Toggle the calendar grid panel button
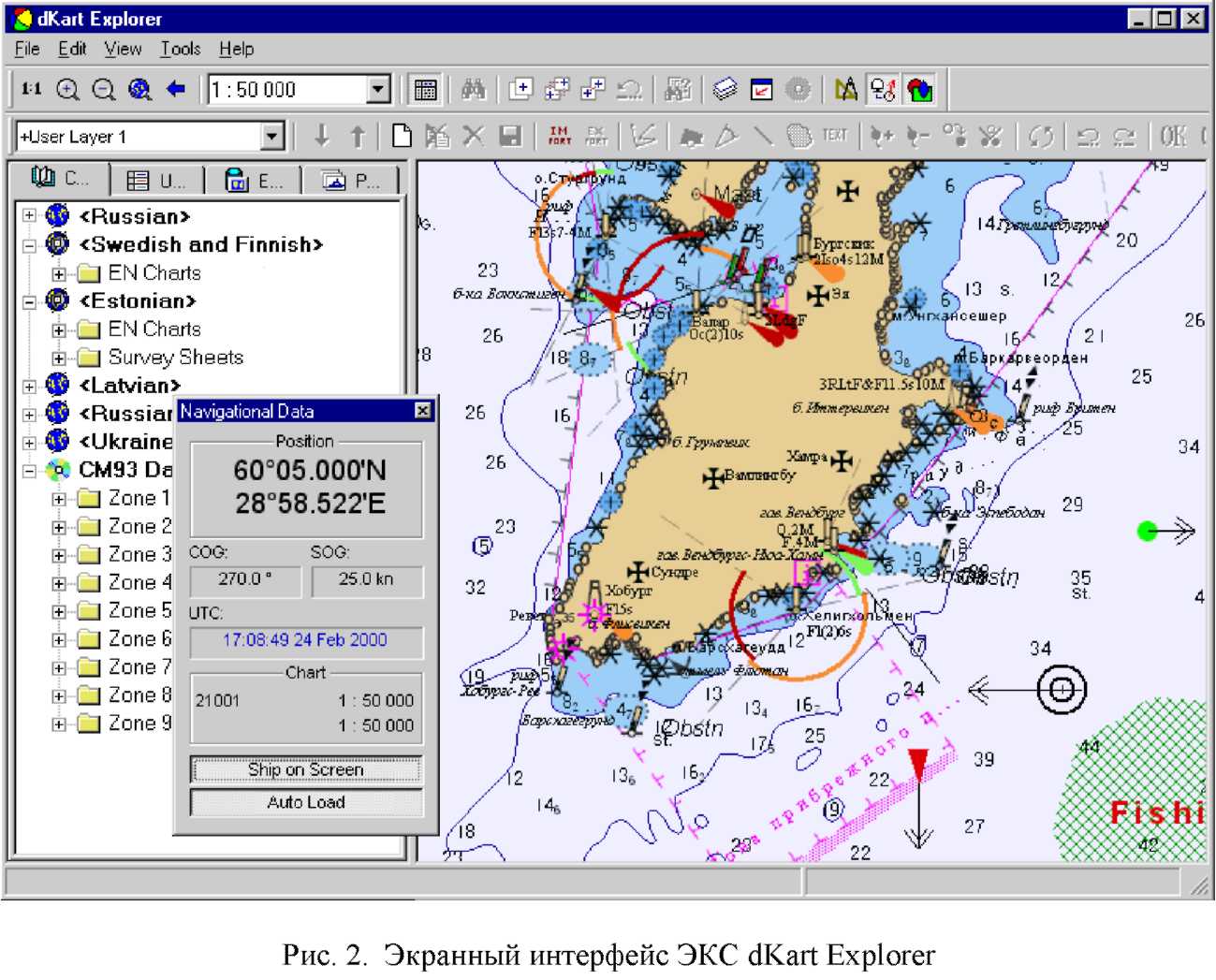The height and width of the screenshot is (980, 1216). (x=425, y=89)
